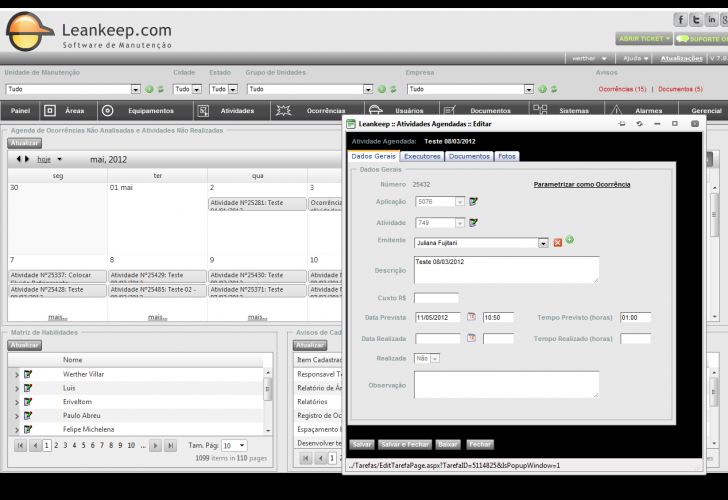Switch to the Fotos tab
This screenshot has width=728, height=500.
(507, 156)
